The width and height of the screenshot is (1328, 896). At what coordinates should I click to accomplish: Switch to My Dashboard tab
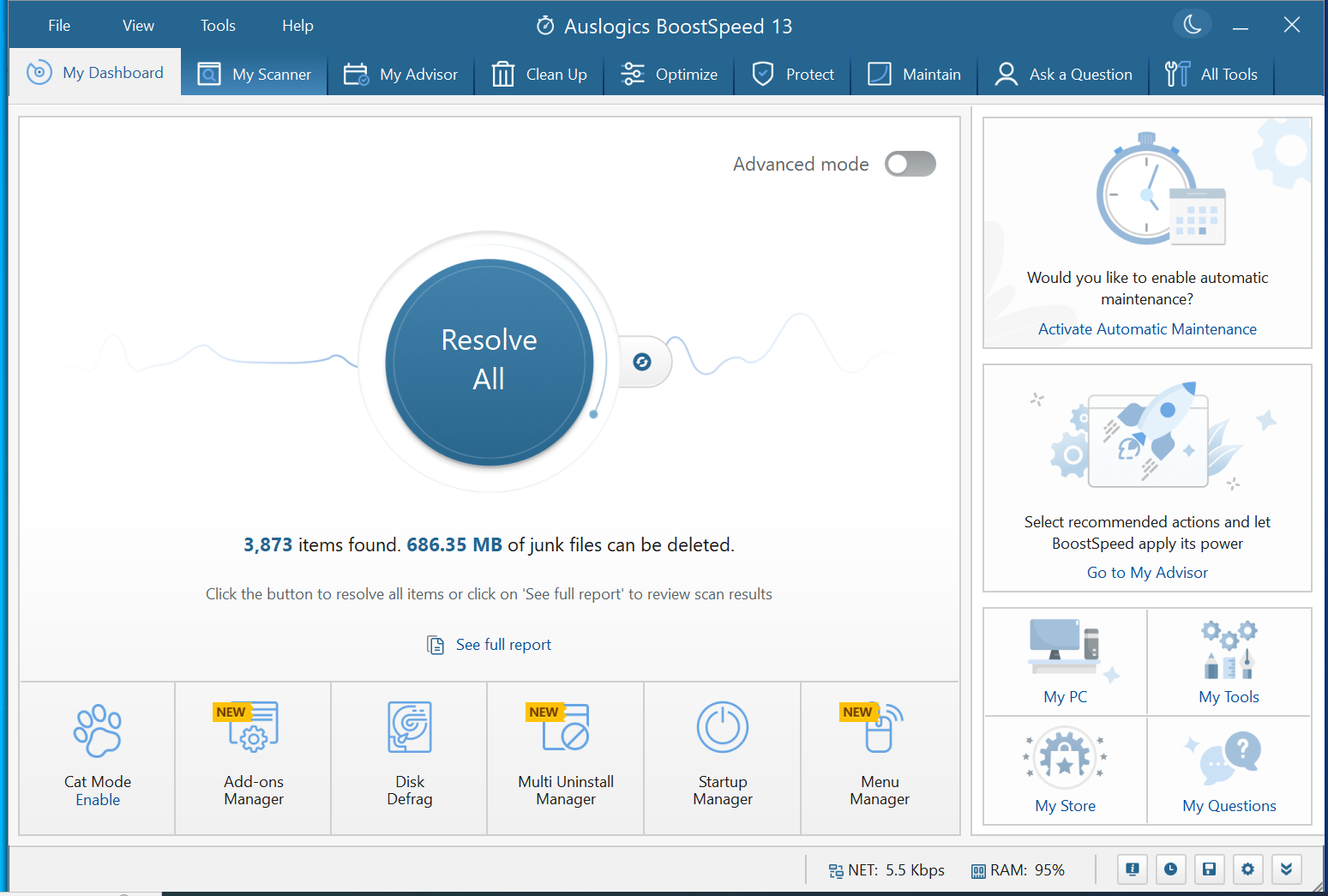(x=95, y=72)
